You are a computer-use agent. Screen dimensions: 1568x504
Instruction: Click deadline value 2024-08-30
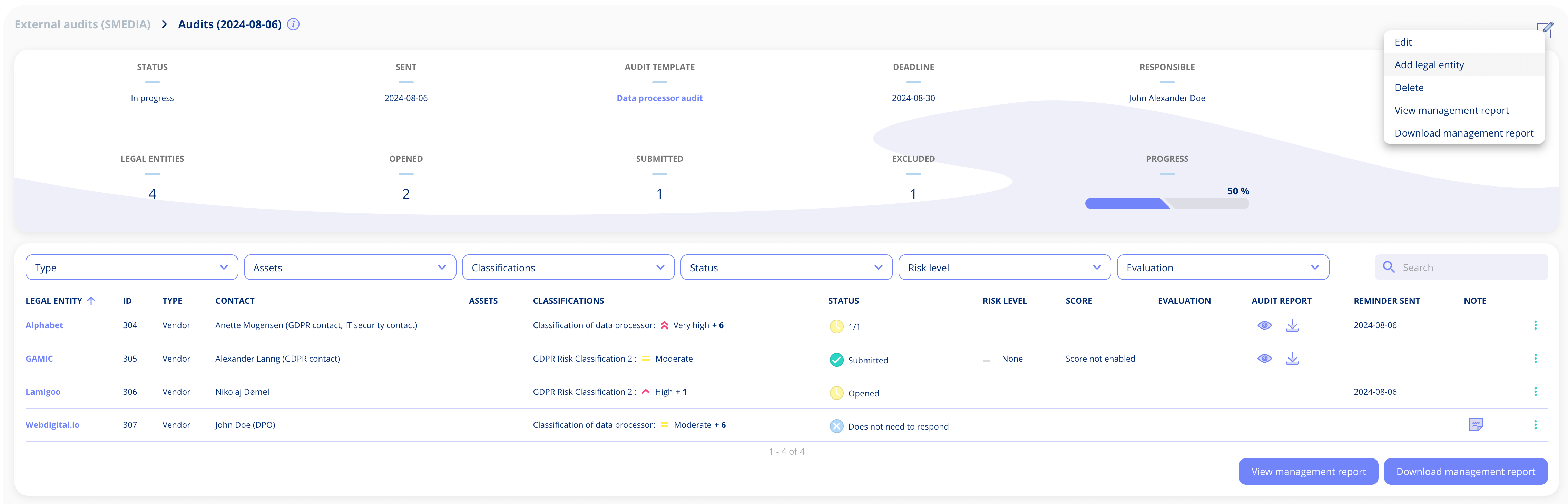913,98
